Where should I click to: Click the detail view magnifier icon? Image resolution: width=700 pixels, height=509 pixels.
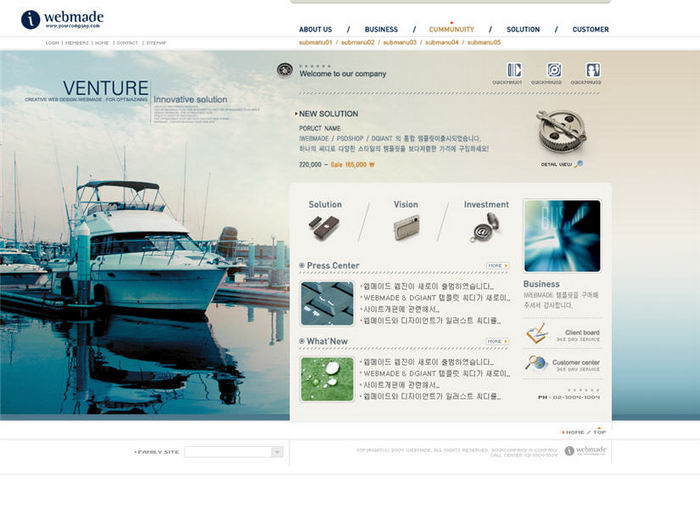[x=579, y=164]
